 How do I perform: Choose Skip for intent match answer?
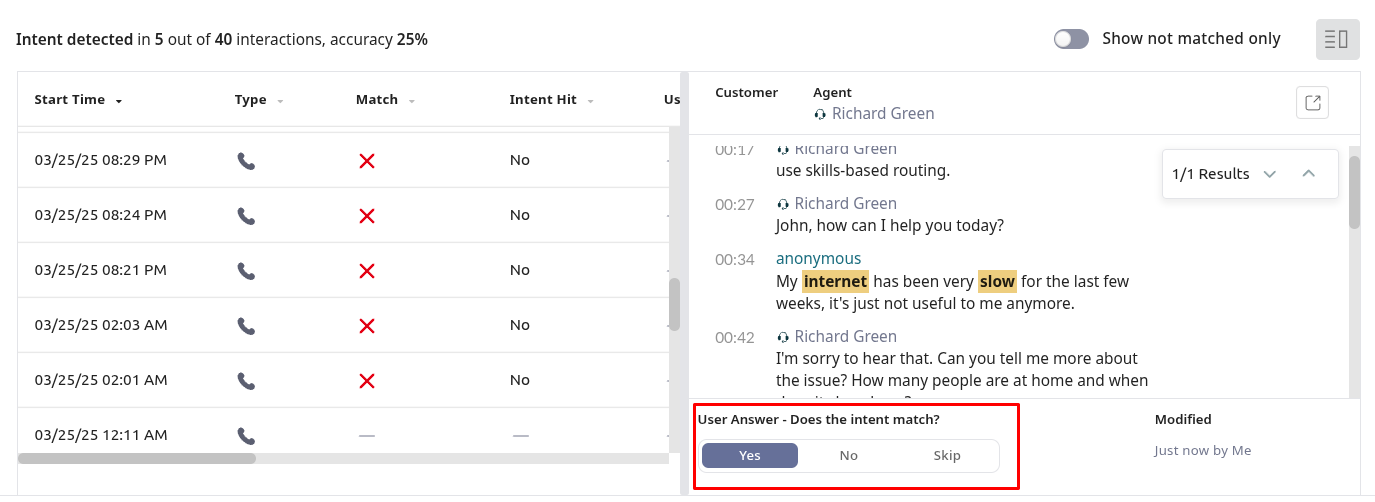click(x=947, y=456)
